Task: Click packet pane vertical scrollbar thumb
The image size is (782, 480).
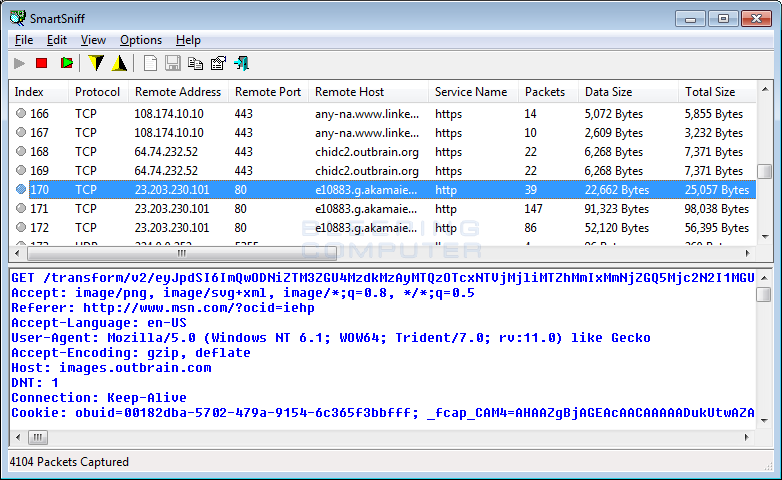Action: coord(764,294)
